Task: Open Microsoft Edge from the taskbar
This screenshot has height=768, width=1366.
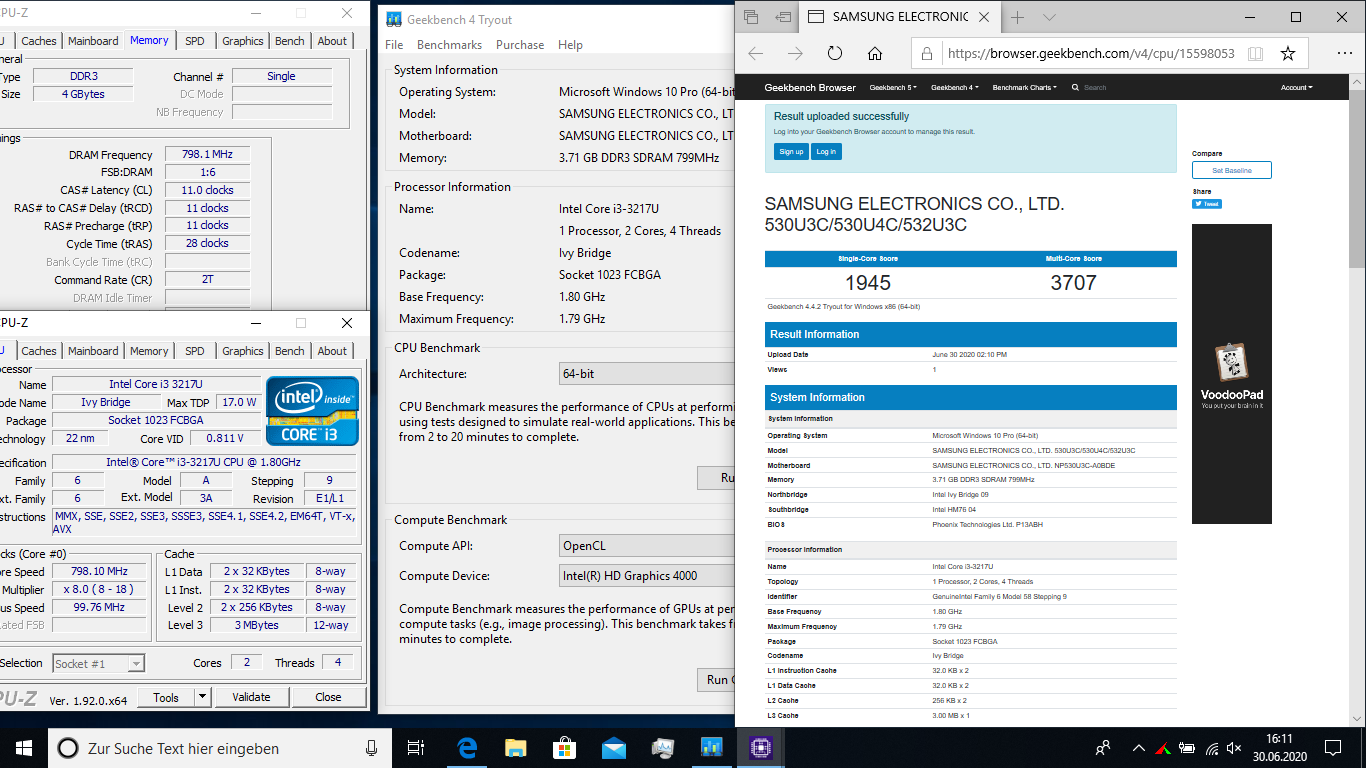Action: click(466, 747)
